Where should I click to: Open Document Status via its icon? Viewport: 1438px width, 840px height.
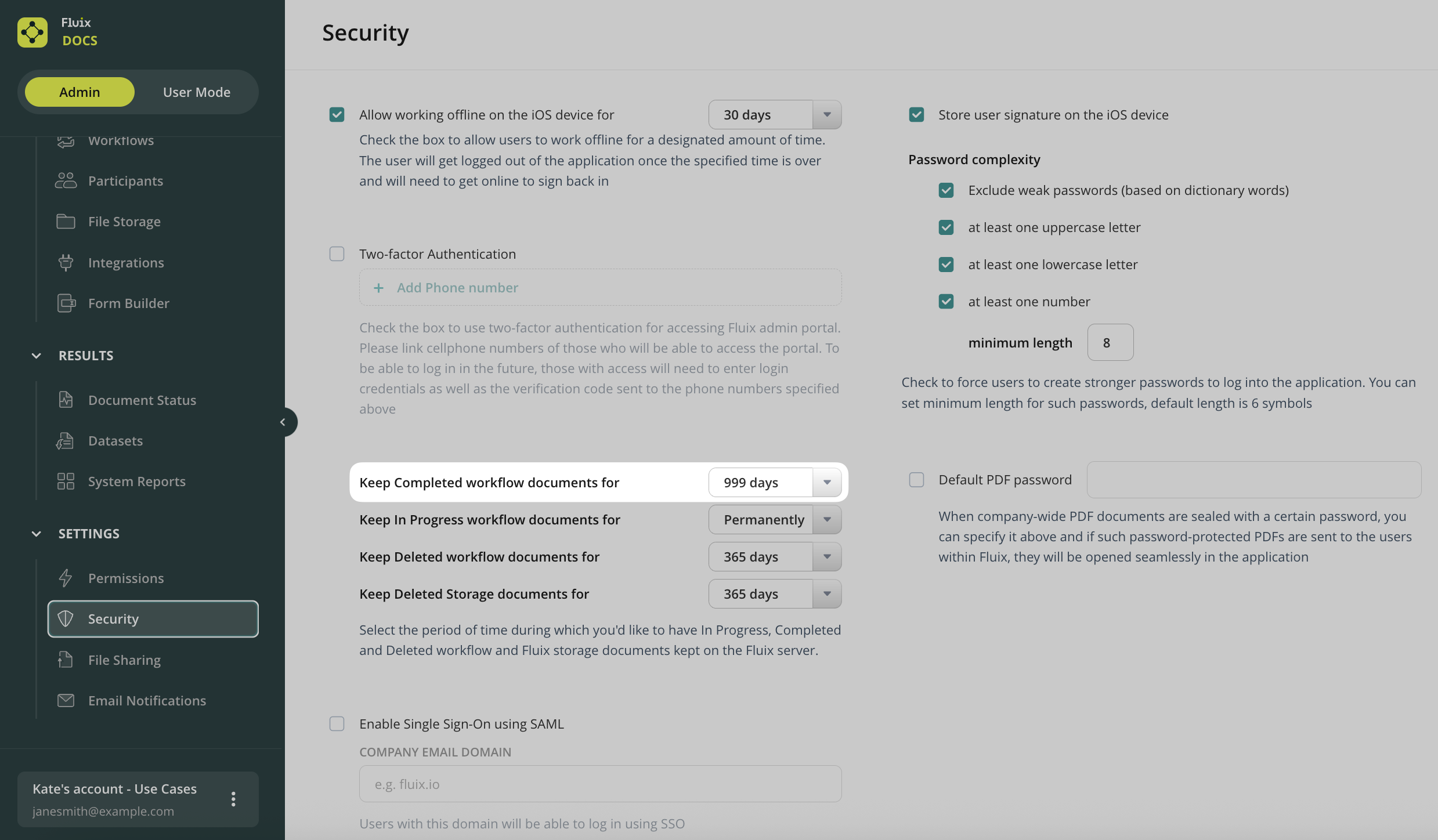pyautogui.click(x=66, y=400)
